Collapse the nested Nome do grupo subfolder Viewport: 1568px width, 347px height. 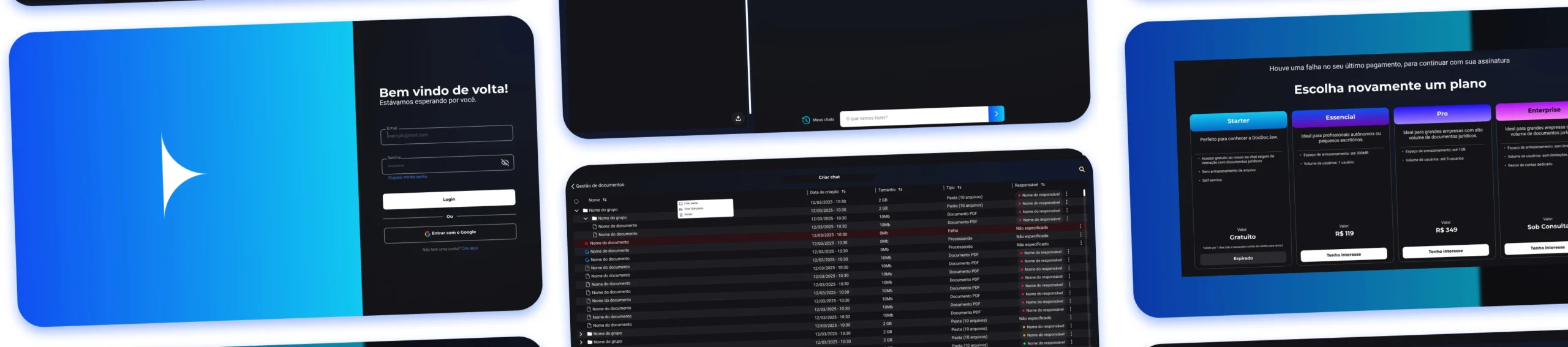[586, 218]
